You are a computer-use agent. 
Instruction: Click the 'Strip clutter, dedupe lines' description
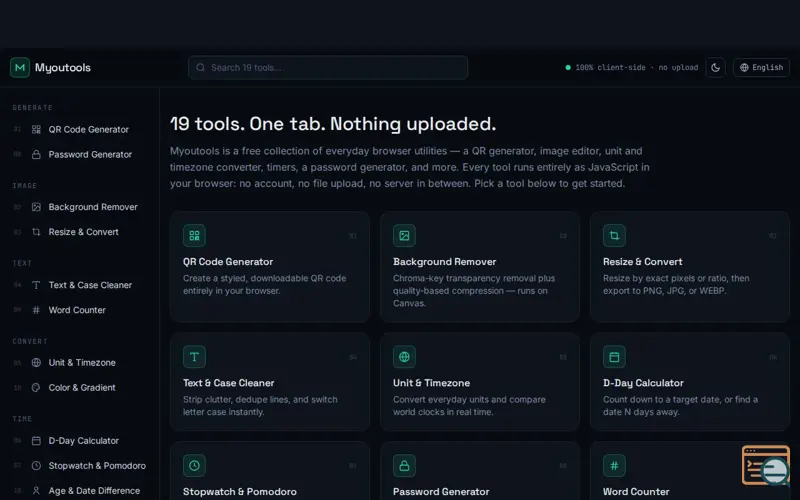260,406
